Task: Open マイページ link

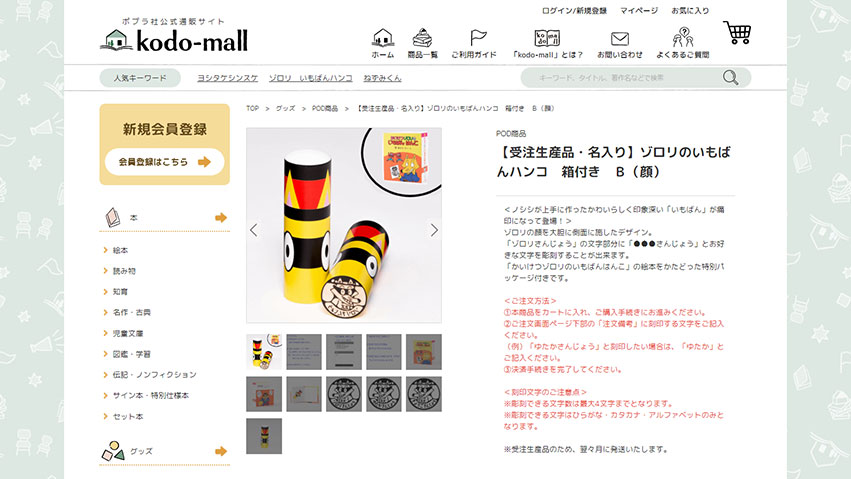Action: (639, 10)
